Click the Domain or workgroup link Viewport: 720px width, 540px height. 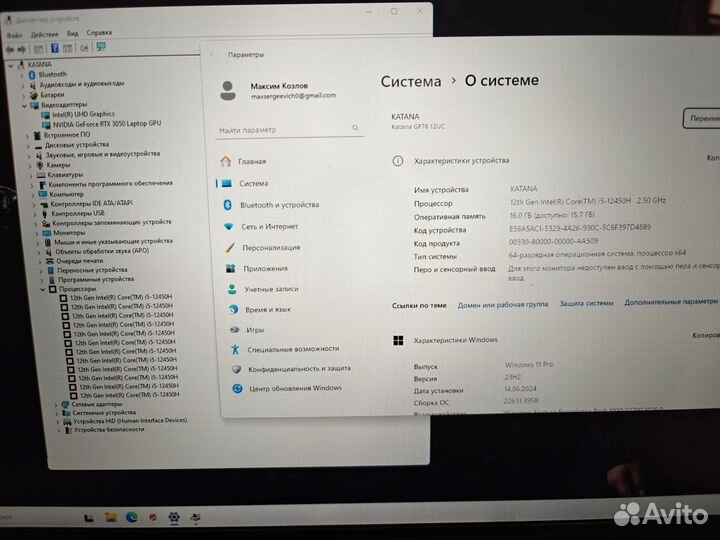pos(502,304)
